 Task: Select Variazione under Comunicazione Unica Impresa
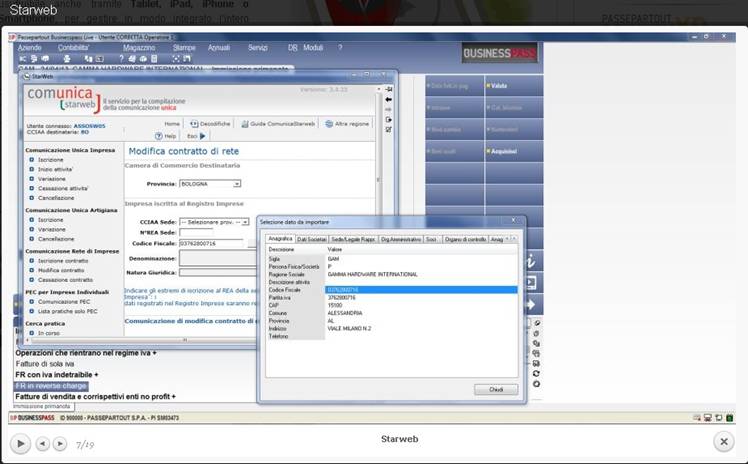51,178
